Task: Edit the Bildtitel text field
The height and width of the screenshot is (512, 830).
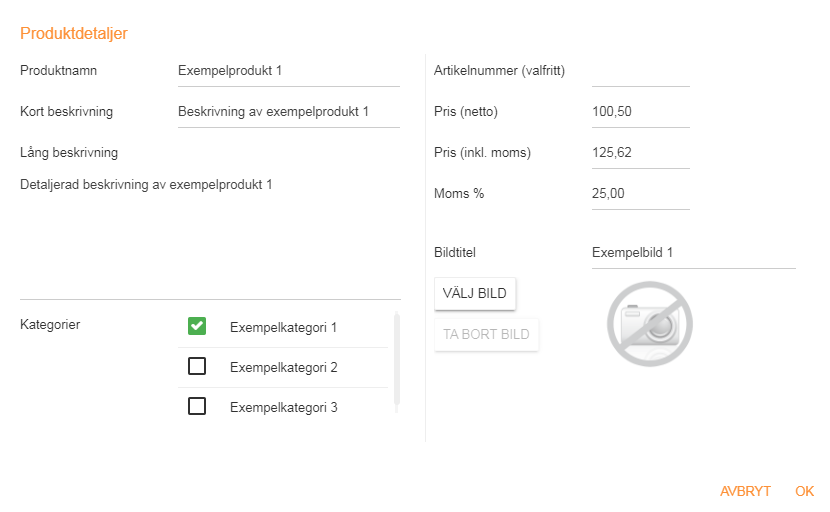Action: coord(692,253)
